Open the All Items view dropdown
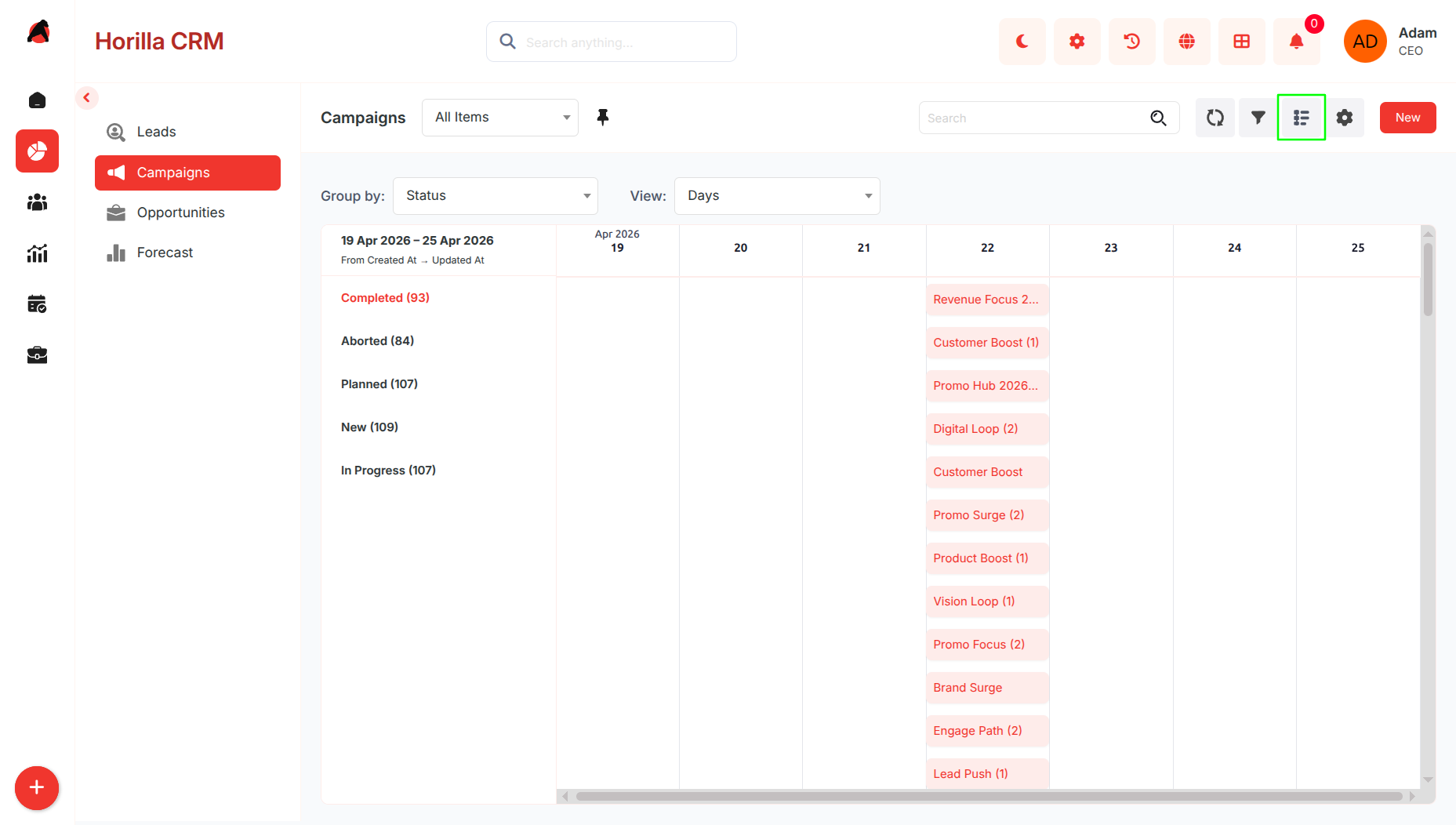Image resolution: width=1456 pixels, height=825 pixels. 500,118
